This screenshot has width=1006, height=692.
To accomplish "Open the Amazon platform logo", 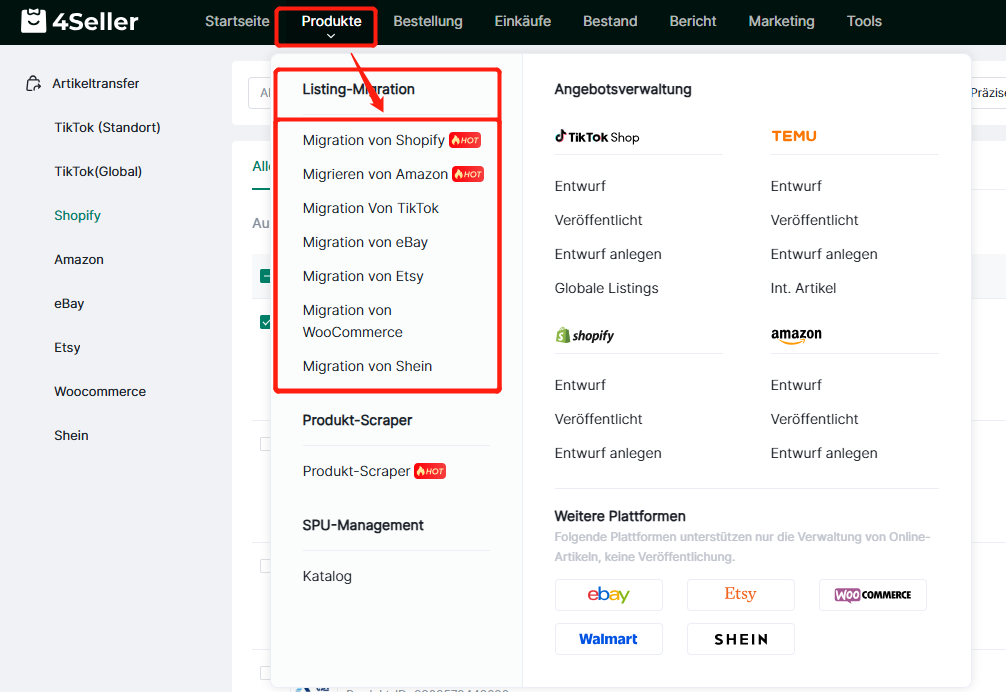I will [x=796, y=335].
